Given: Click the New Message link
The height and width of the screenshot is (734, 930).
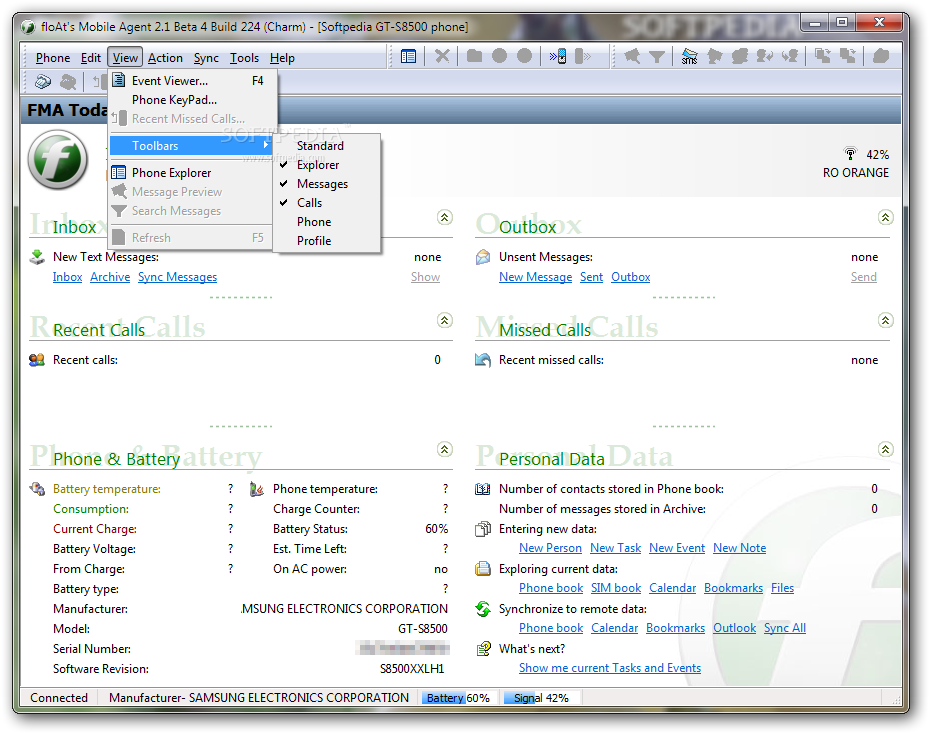Looking at the screenshot, I should [536, 277].
